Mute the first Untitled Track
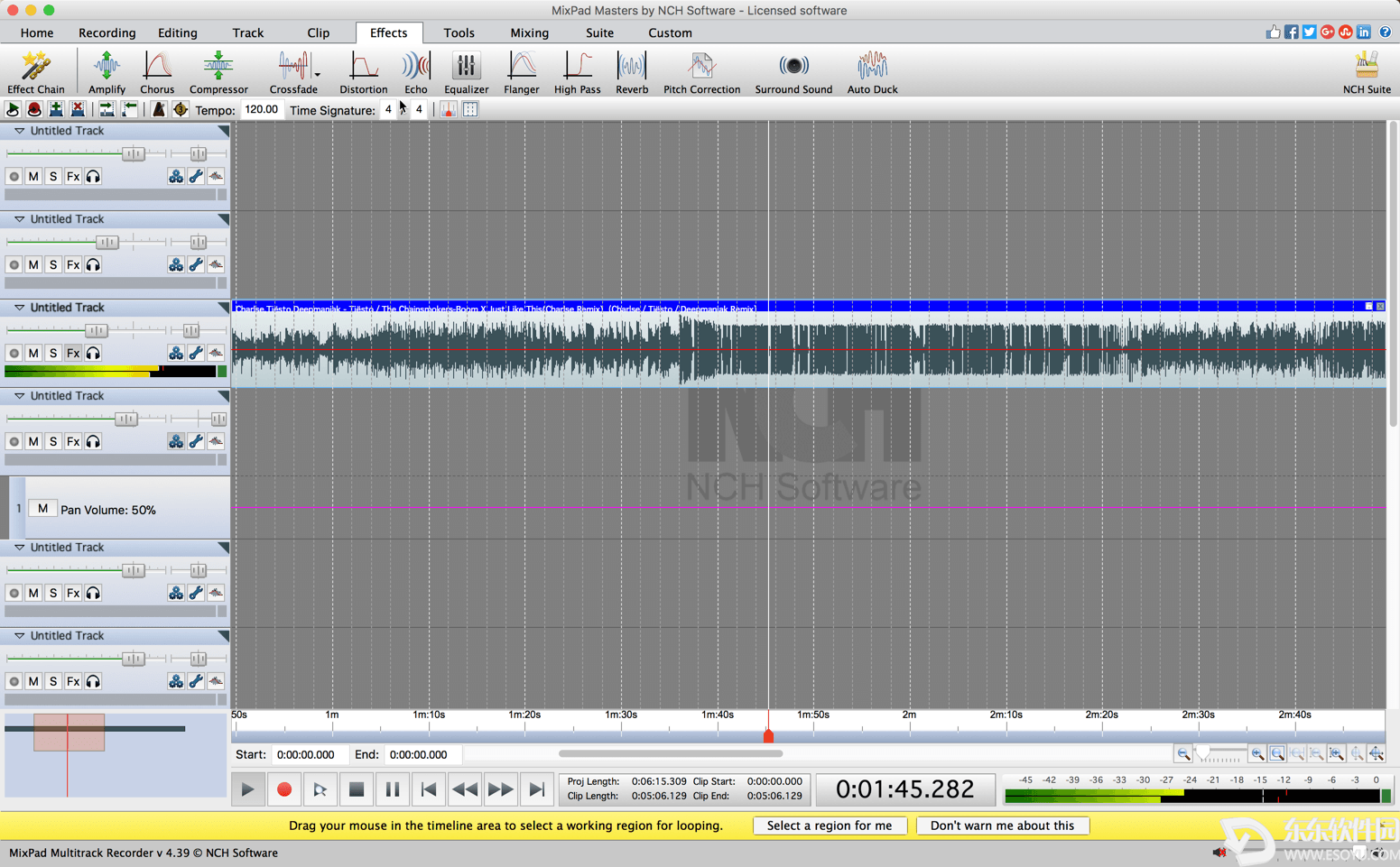The image size is (1400, 867). coord(33,177)
